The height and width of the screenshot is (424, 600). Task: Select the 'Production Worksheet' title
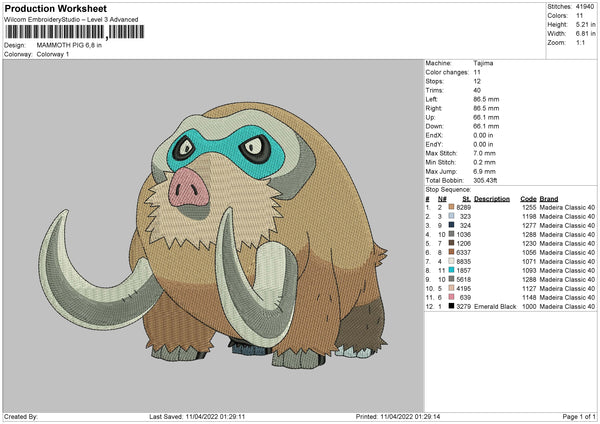tap(55, 8)
